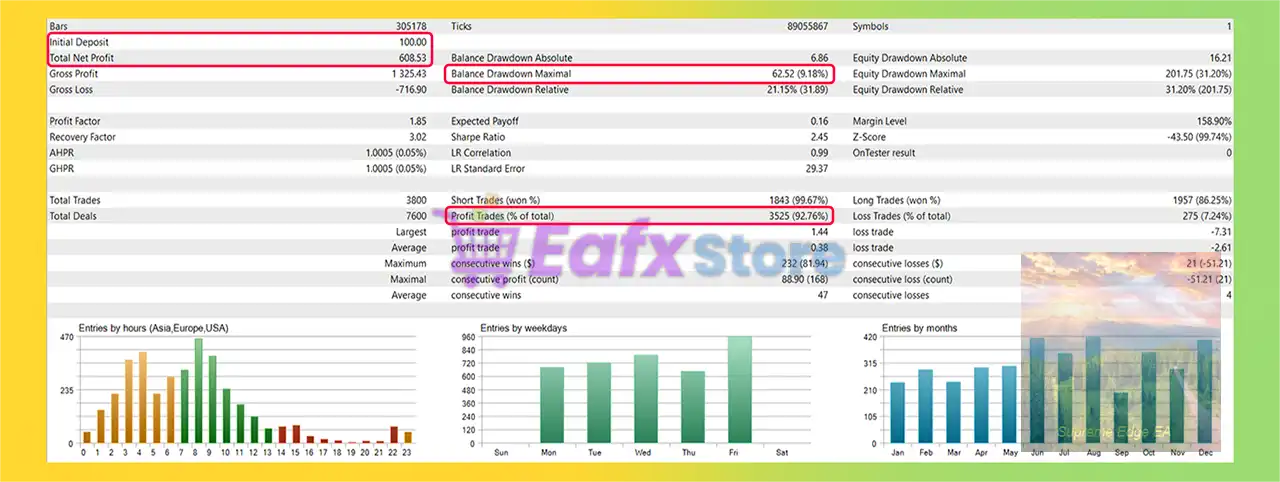Select the Recovery Factor value 3.02
This screenshot has height=482, width=1280.
[x=418, y=137]
